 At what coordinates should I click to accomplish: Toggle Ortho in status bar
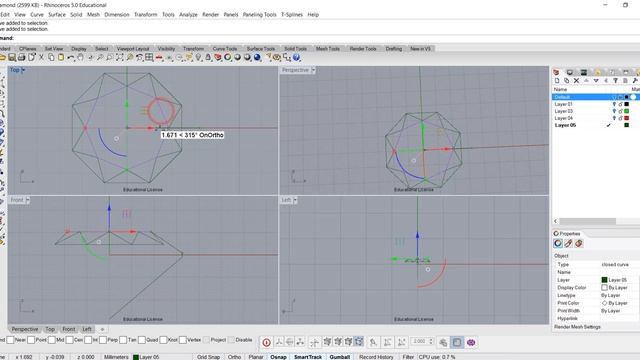coord(234,357)
